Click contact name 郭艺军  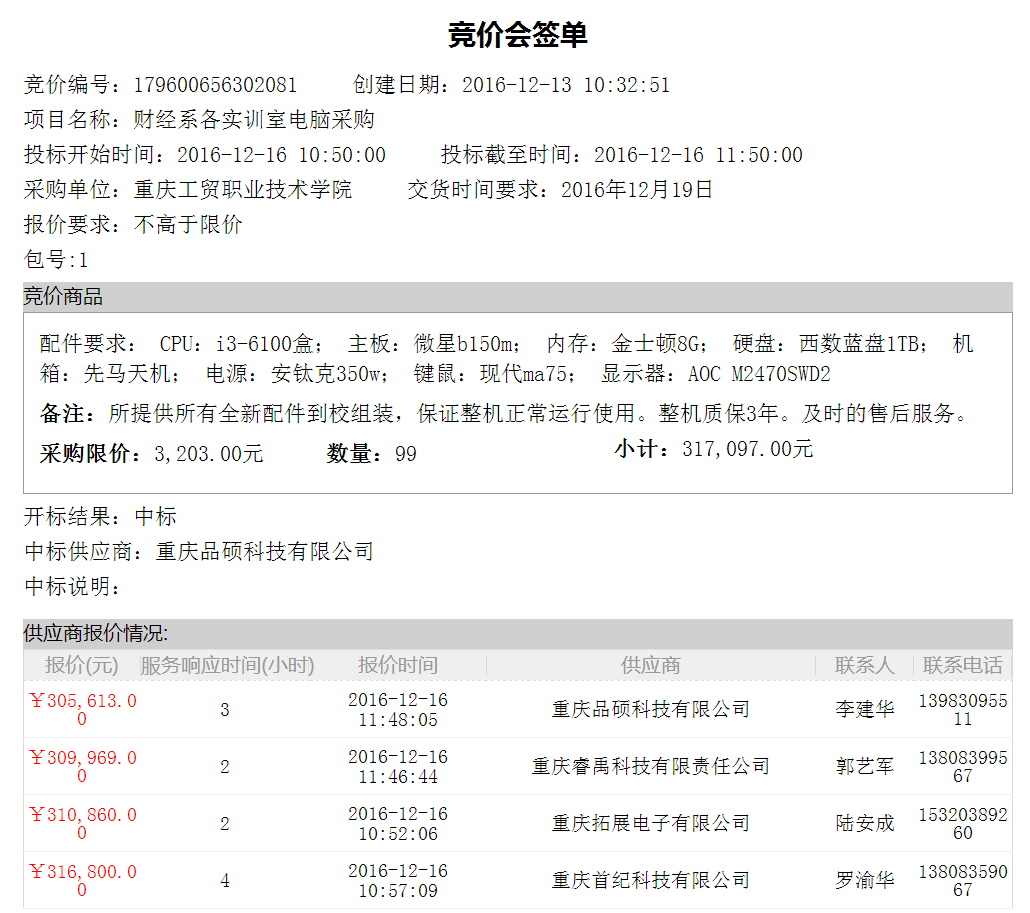point(864,767)
